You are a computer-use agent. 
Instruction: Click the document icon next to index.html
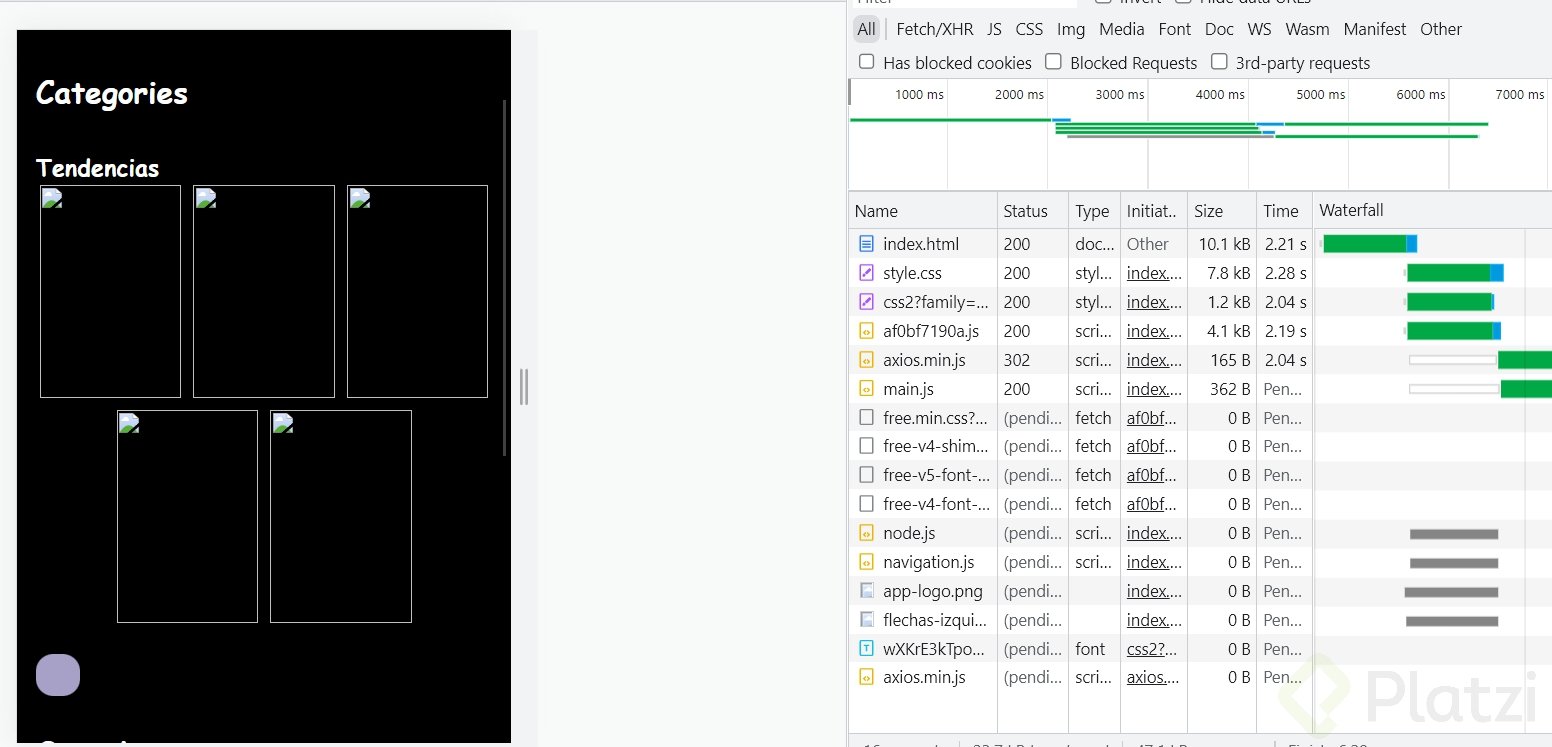pos(865,243)
